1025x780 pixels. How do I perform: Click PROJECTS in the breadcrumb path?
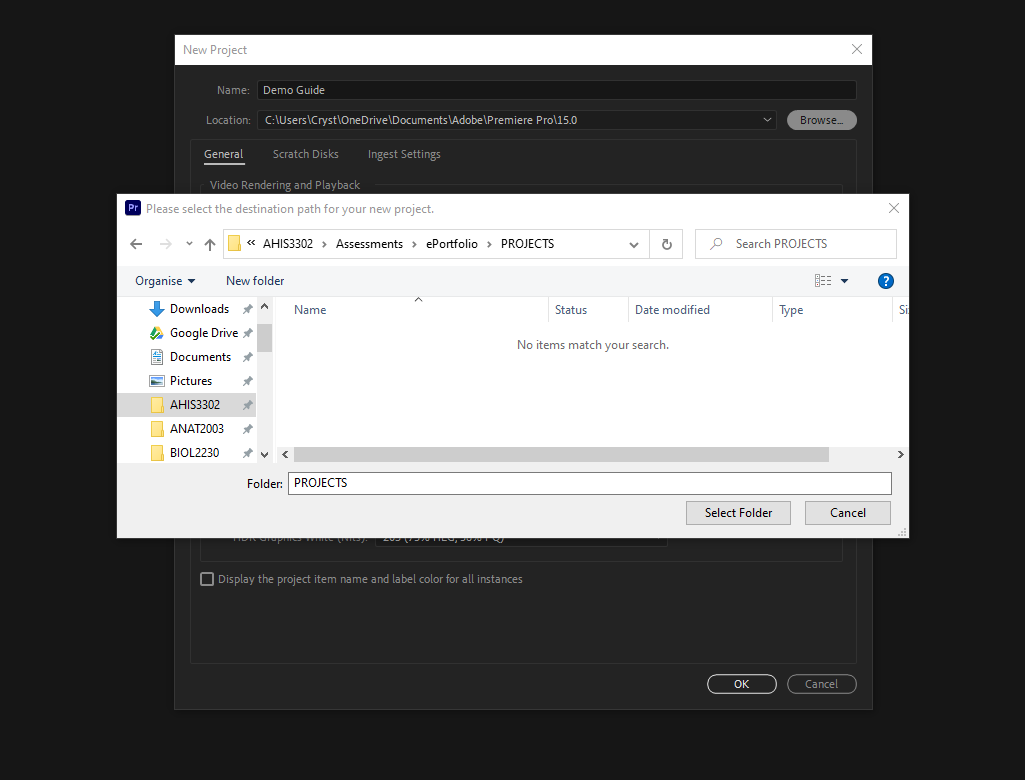[528, 244]
